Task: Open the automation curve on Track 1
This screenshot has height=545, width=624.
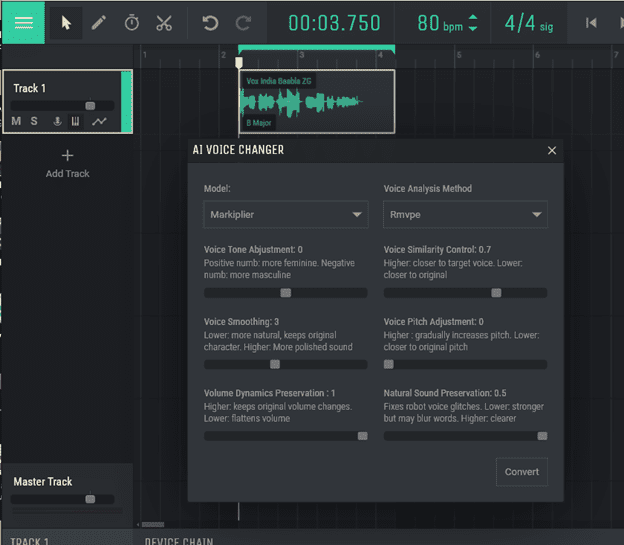Action: [99, 122]
